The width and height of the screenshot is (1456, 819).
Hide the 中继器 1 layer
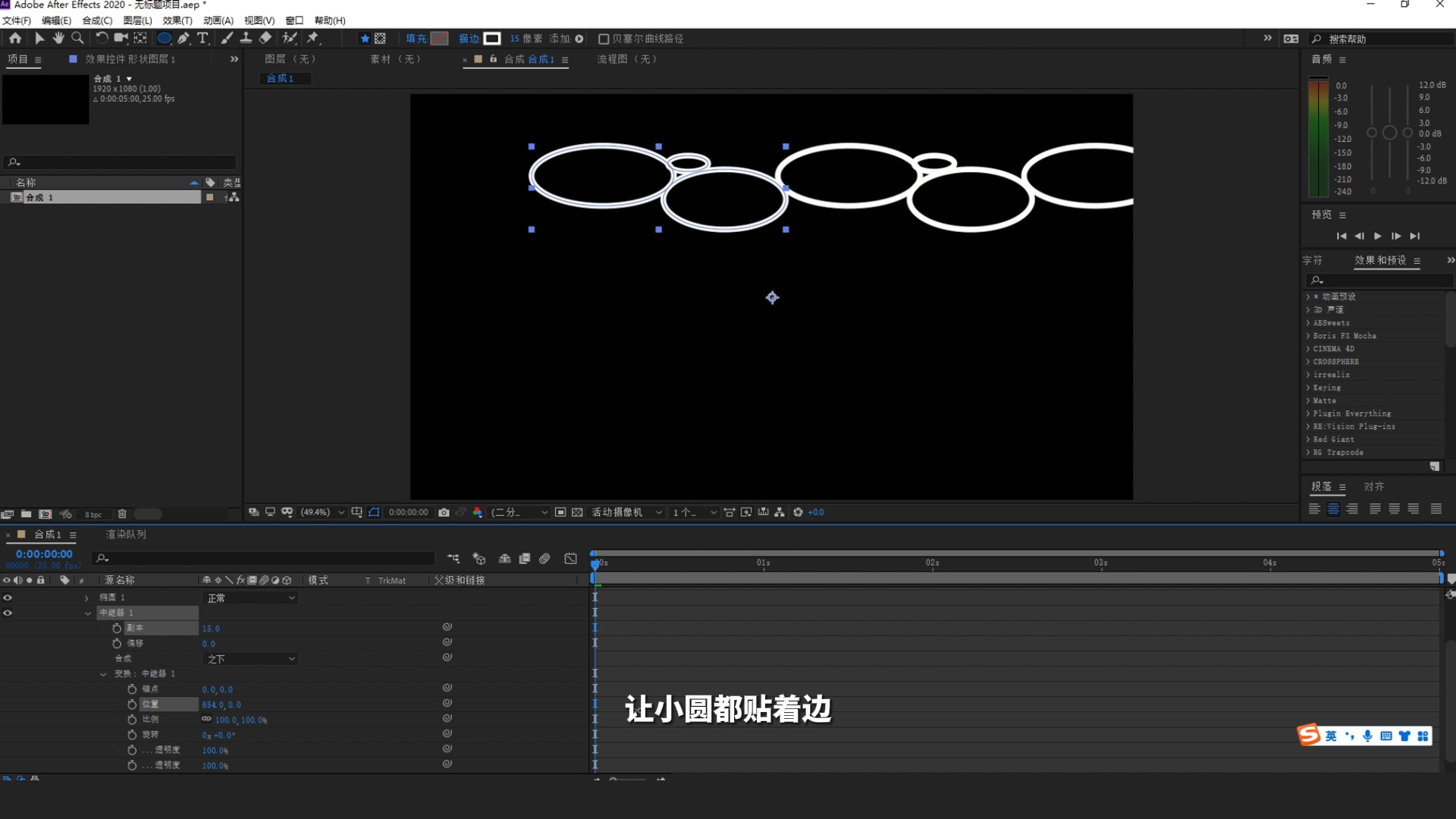coord(8,613)
